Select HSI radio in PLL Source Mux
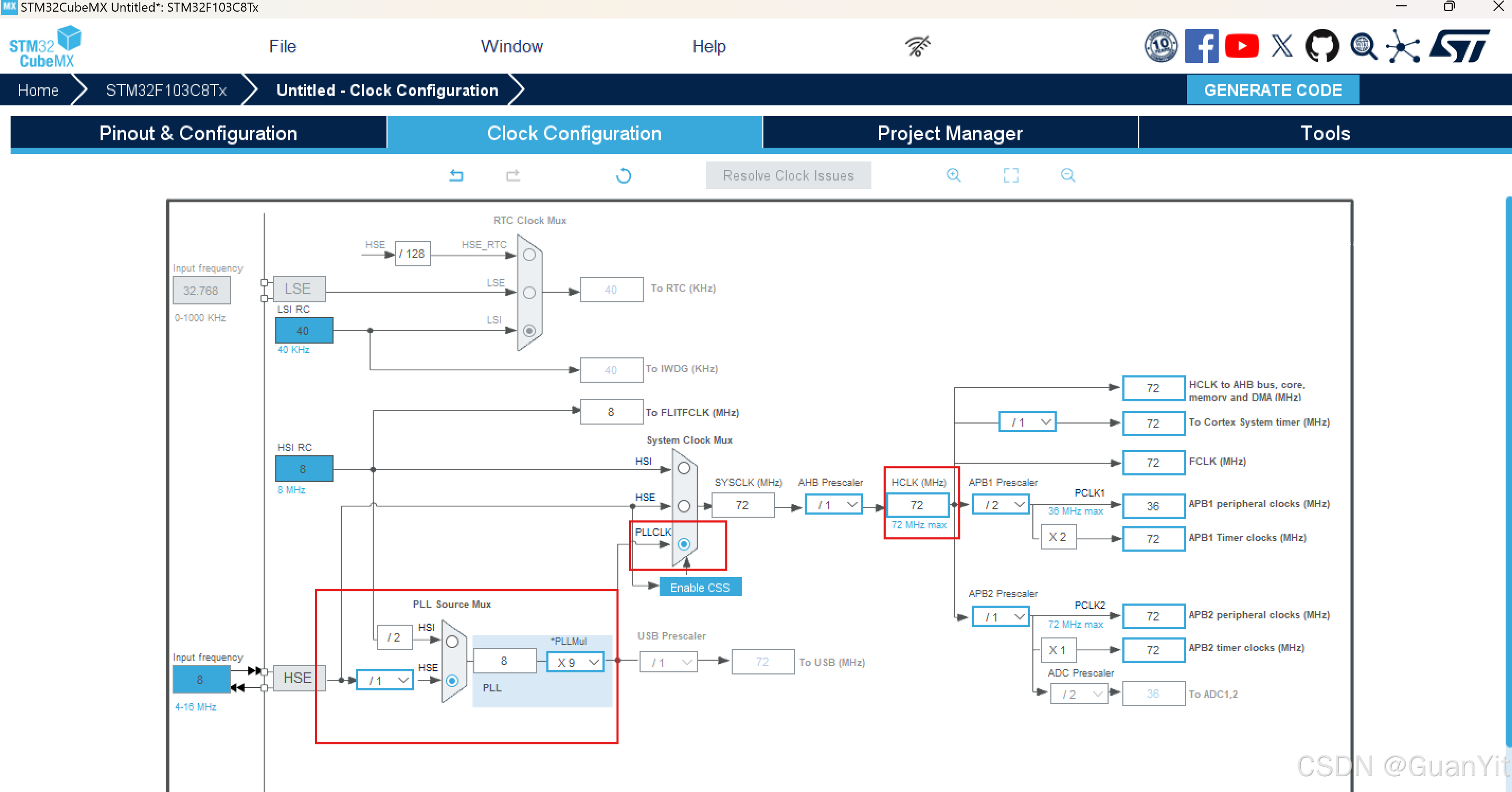 452,642
